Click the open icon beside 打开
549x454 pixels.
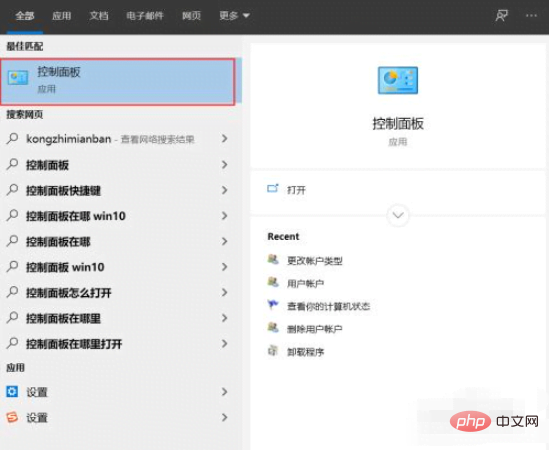click(x=273, y=189)
